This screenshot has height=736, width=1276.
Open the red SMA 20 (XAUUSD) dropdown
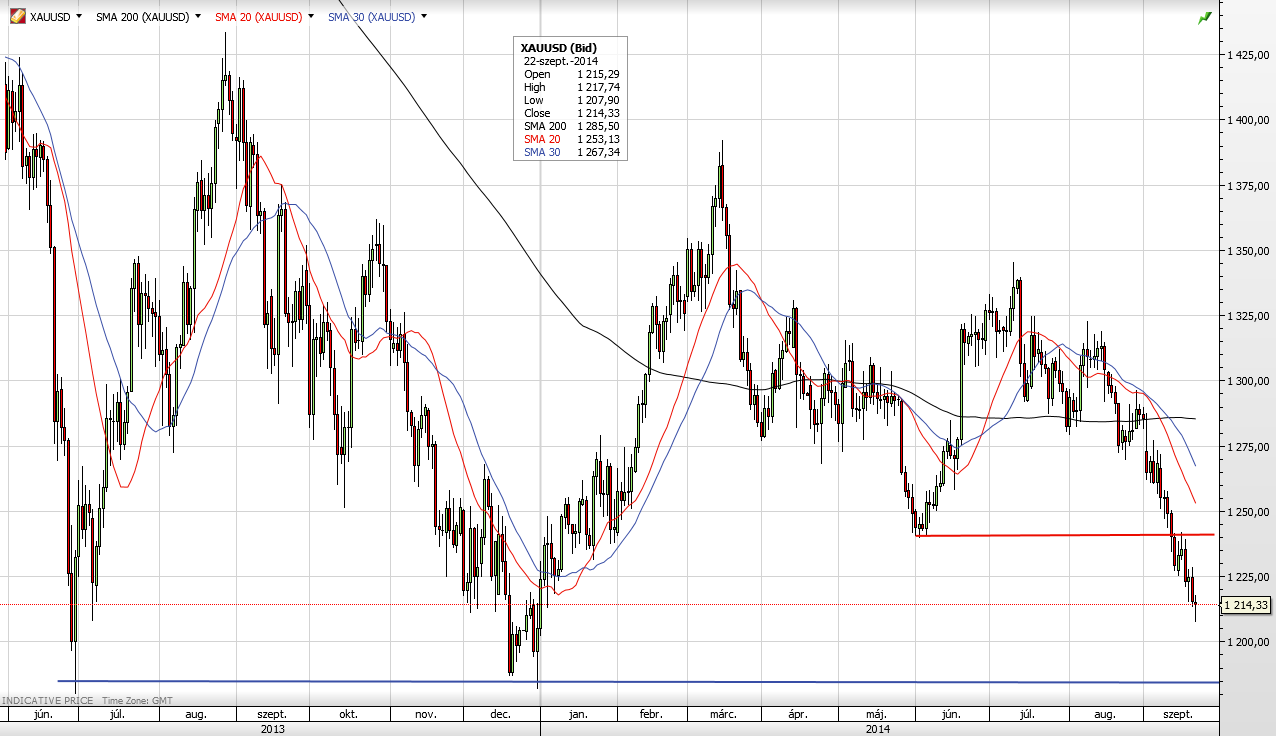click(x=312, y=17)
